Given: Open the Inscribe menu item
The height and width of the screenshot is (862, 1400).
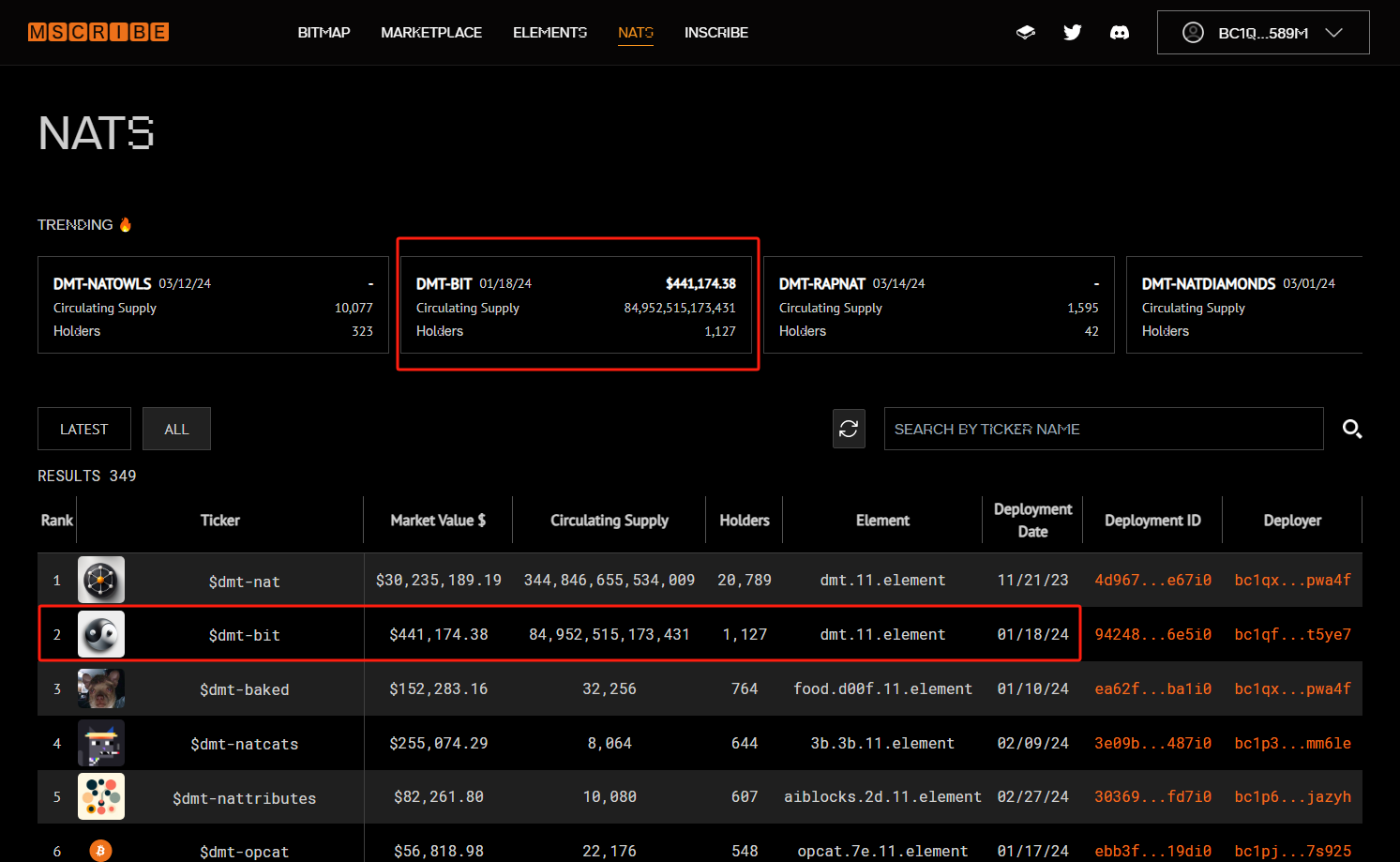Looking at the screenshot, I should click(x=716, y=33).
